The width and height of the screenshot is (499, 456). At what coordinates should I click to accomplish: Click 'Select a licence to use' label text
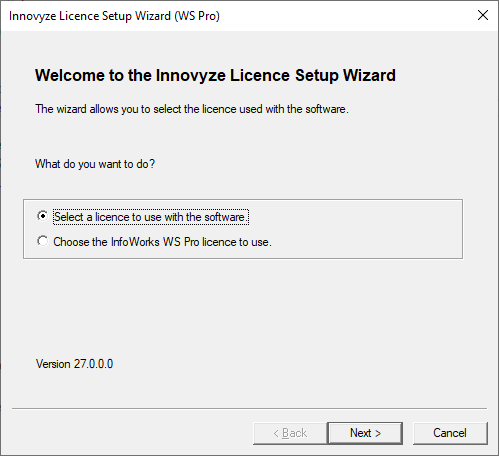pos(151,217)
